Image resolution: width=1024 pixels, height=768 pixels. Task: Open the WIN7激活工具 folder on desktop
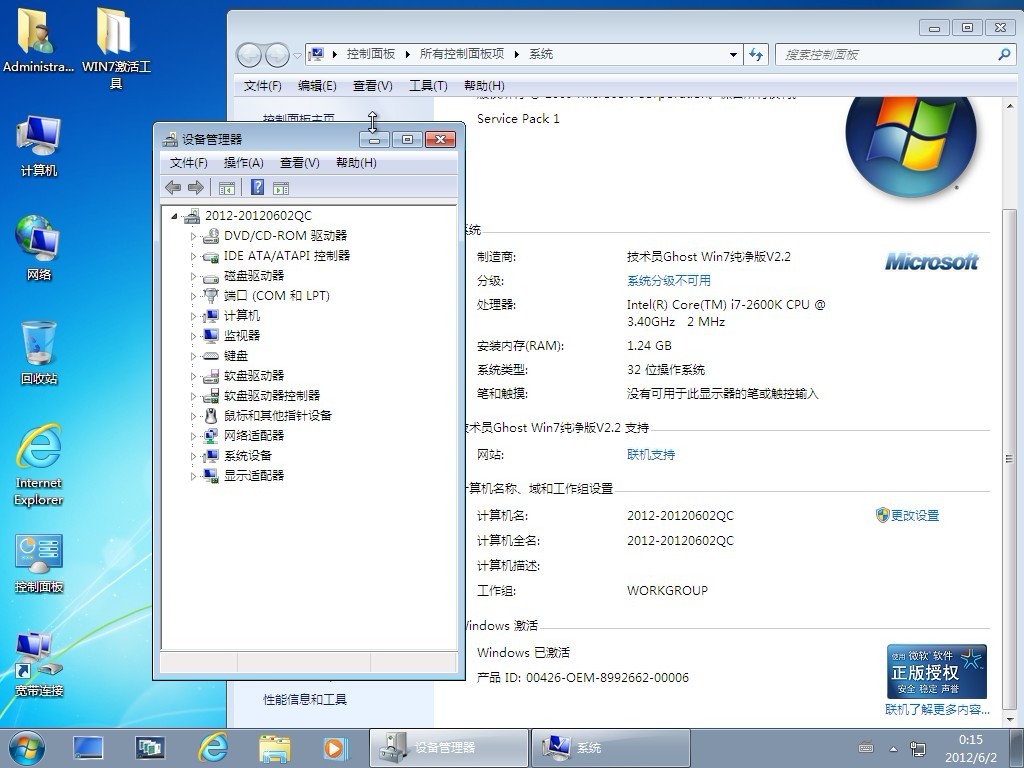pyautogui.click(x=116, y=48)
